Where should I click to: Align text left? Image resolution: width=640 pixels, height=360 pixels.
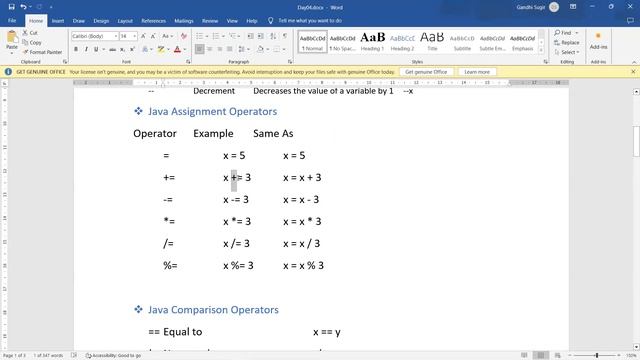(199, 49)
